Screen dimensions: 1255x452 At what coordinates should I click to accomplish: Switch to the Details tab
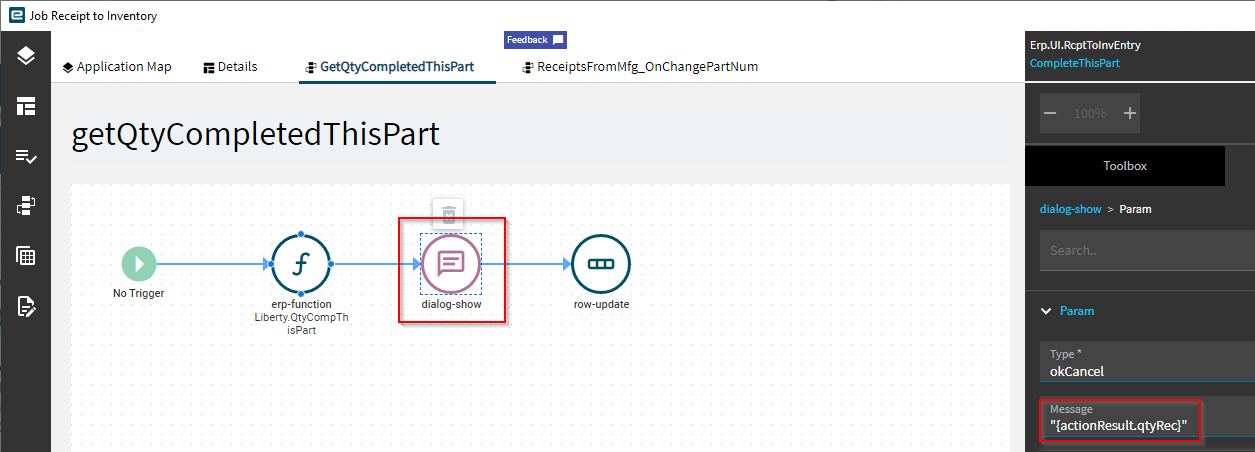(230, 67)
